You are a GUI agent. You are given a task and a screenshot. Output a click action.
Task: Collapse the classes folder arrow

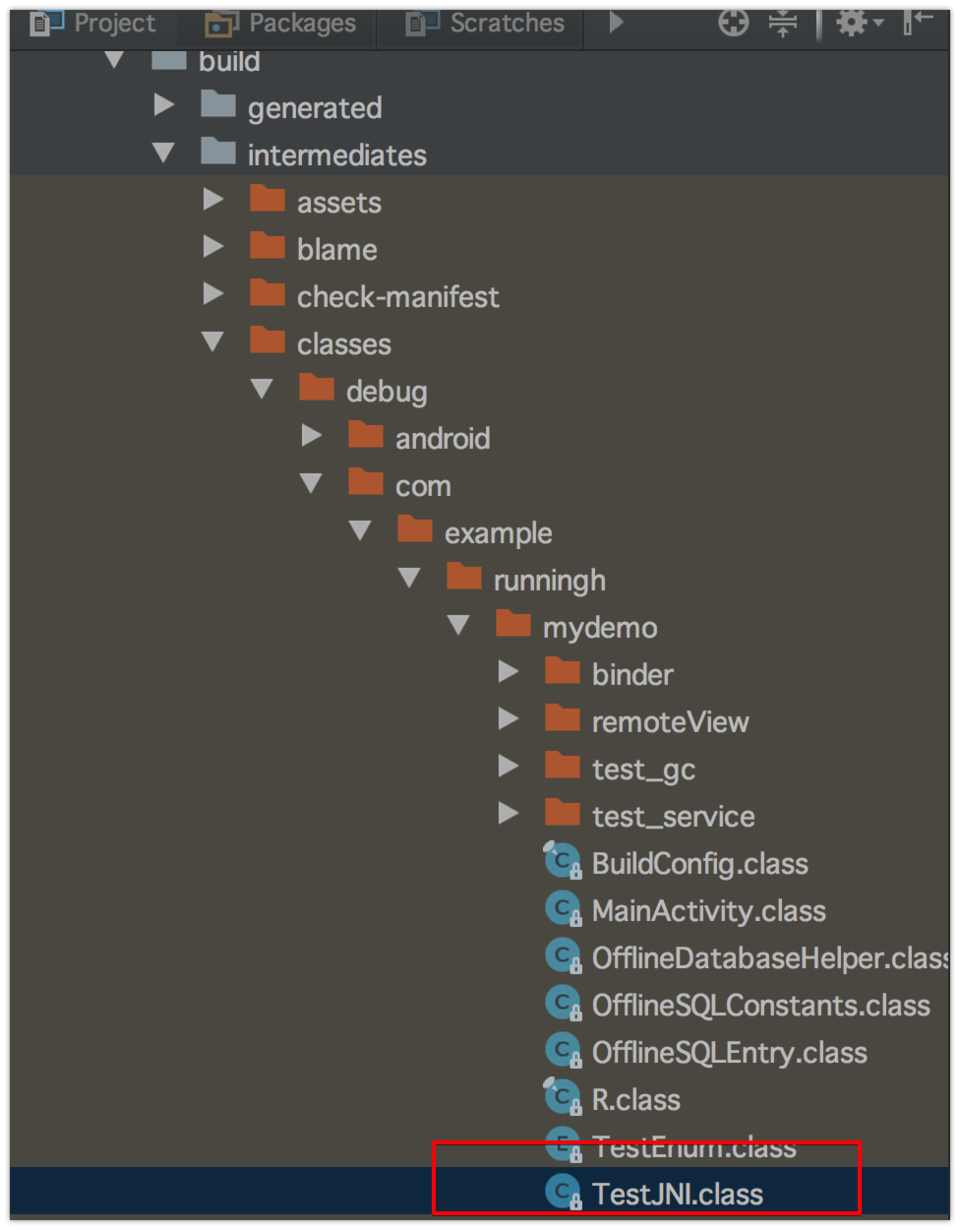tap(213, 342)
